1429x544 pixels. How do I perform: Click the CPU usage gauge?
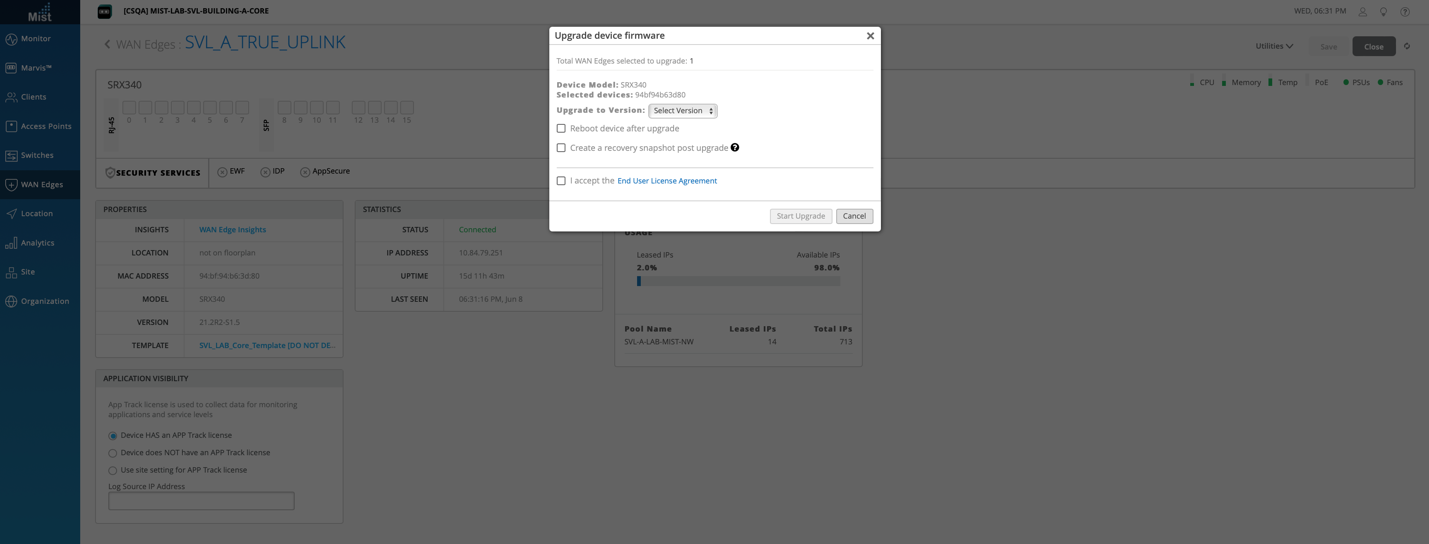coord(1202,82)
